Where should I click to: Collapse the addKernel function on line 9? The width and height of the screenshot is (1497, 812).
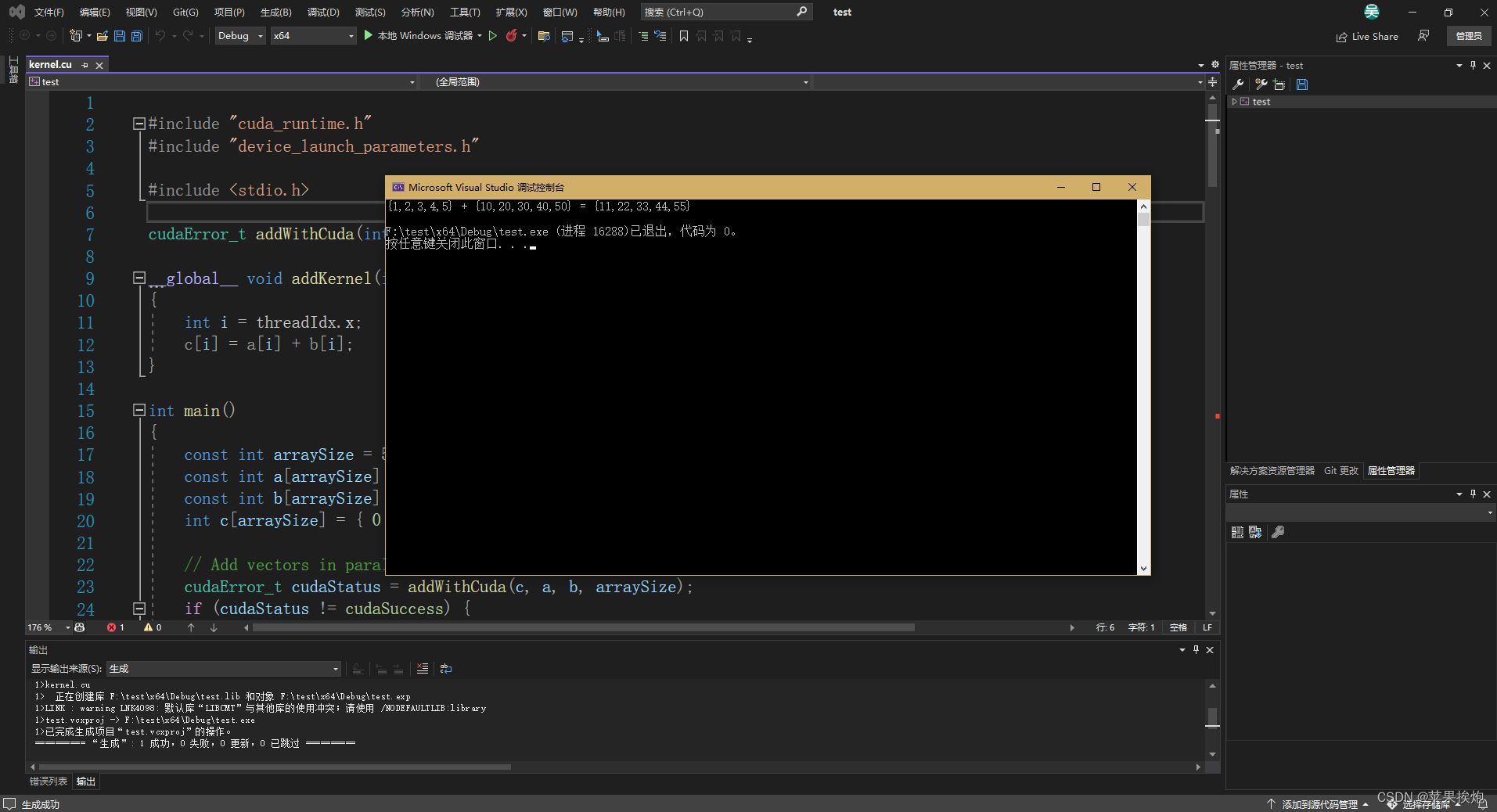pos(139,278)
